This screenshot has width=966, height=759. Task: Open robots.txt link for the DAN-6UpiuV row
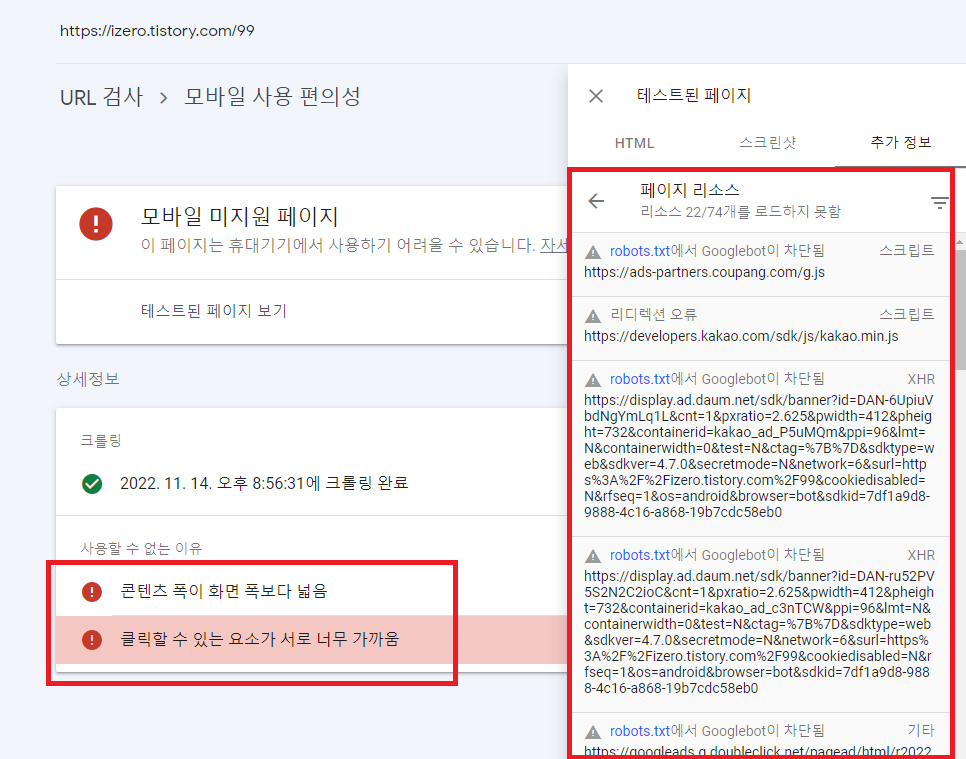click(x=639, y=379)
